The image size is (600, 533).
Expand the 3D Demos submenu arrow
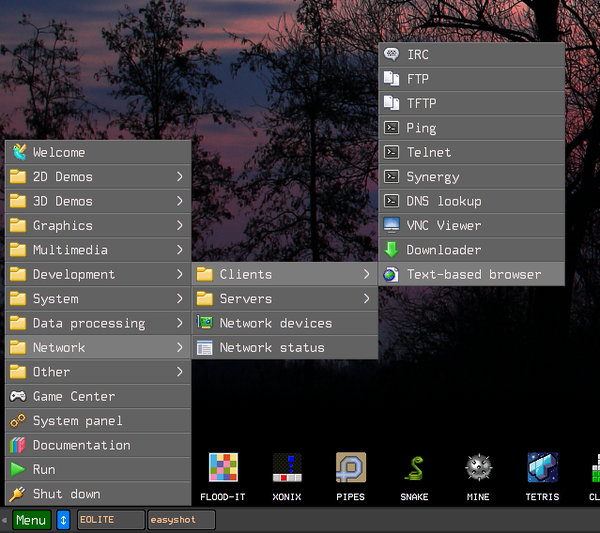179,201
